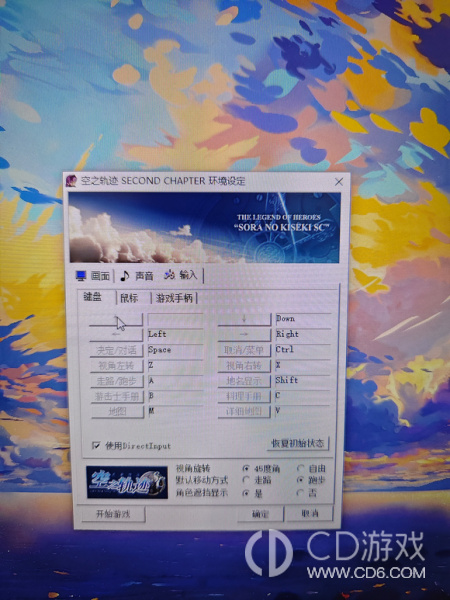Click the 取消 button at bottom
This screenshot has height=600, width=450.
pyautogui.click(x=310, y=513)
